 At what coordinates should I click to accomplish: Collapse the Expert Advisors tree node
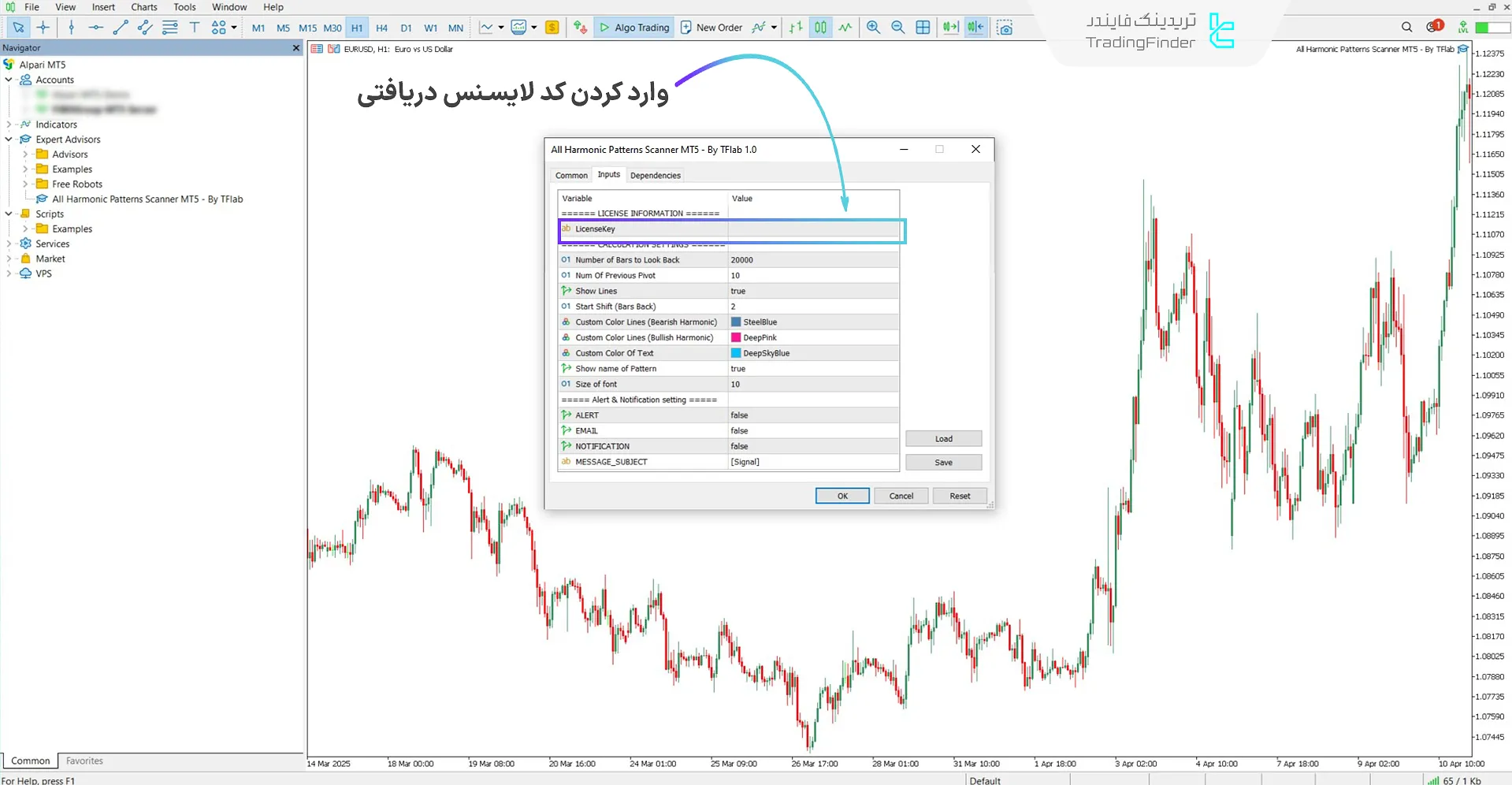(8, 139)
